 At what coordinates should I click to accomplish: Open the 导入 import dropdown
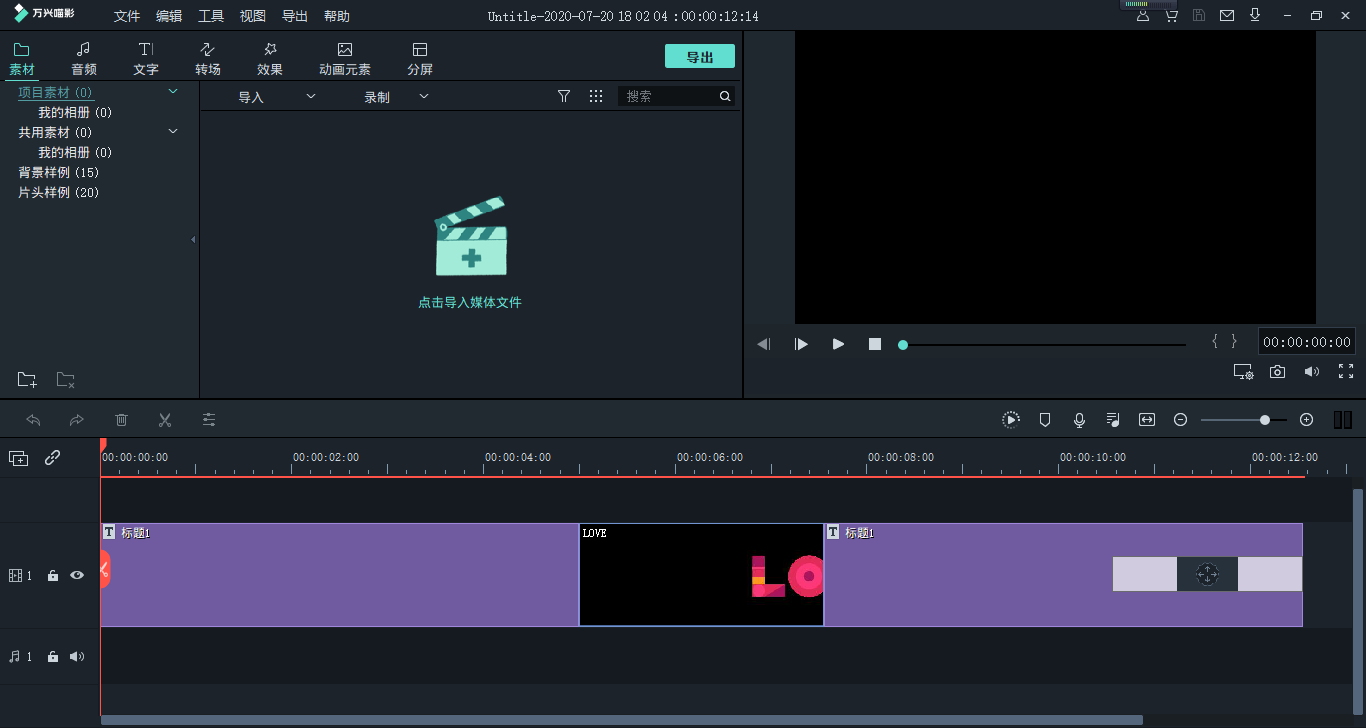point(276,97)
